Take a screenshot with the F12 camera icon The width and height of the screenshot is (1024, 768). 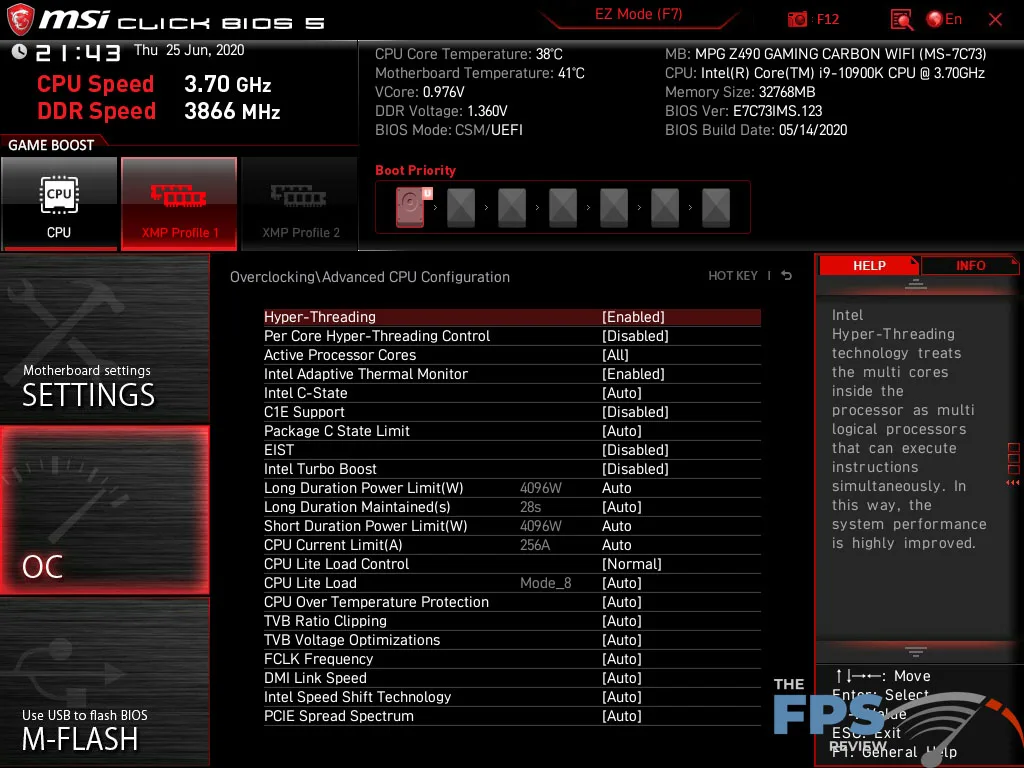[797, 19]
